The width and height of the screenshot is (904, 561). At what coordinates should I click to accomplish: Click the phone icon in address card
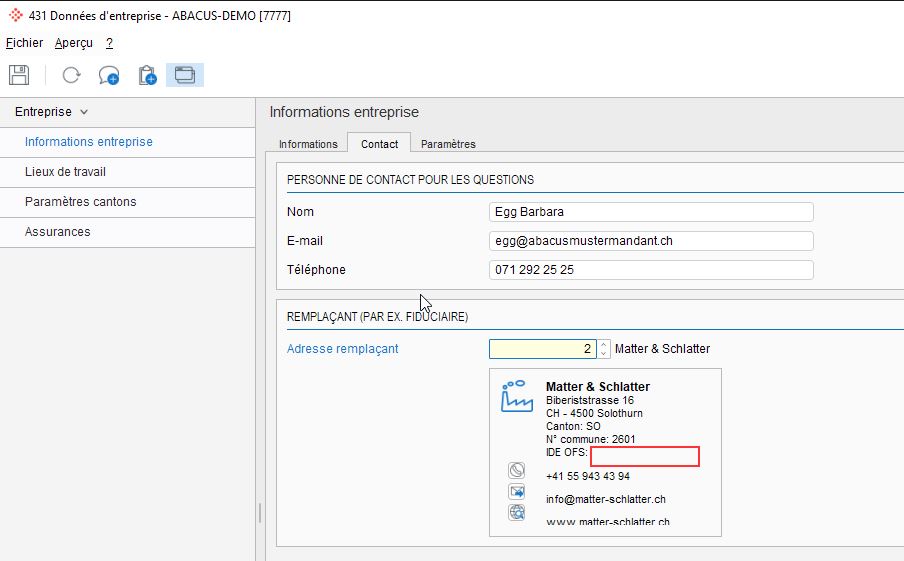[517, 470]
